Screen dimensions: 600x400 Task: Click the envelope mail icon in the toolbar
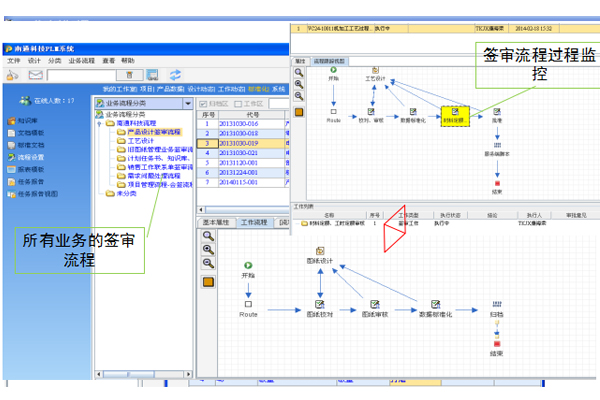click(36, 75)
